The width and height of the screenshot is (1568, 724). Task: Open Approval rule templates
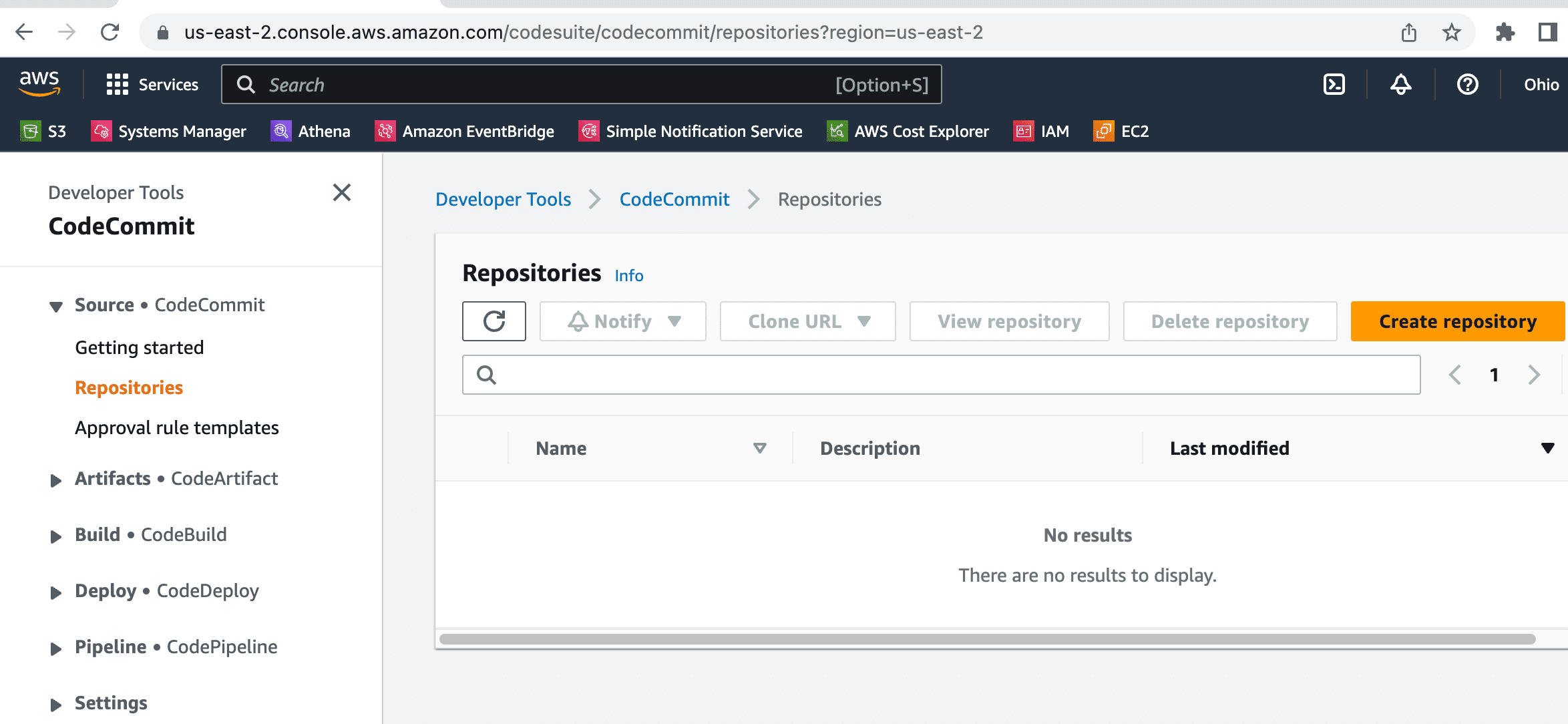point(177,427)
